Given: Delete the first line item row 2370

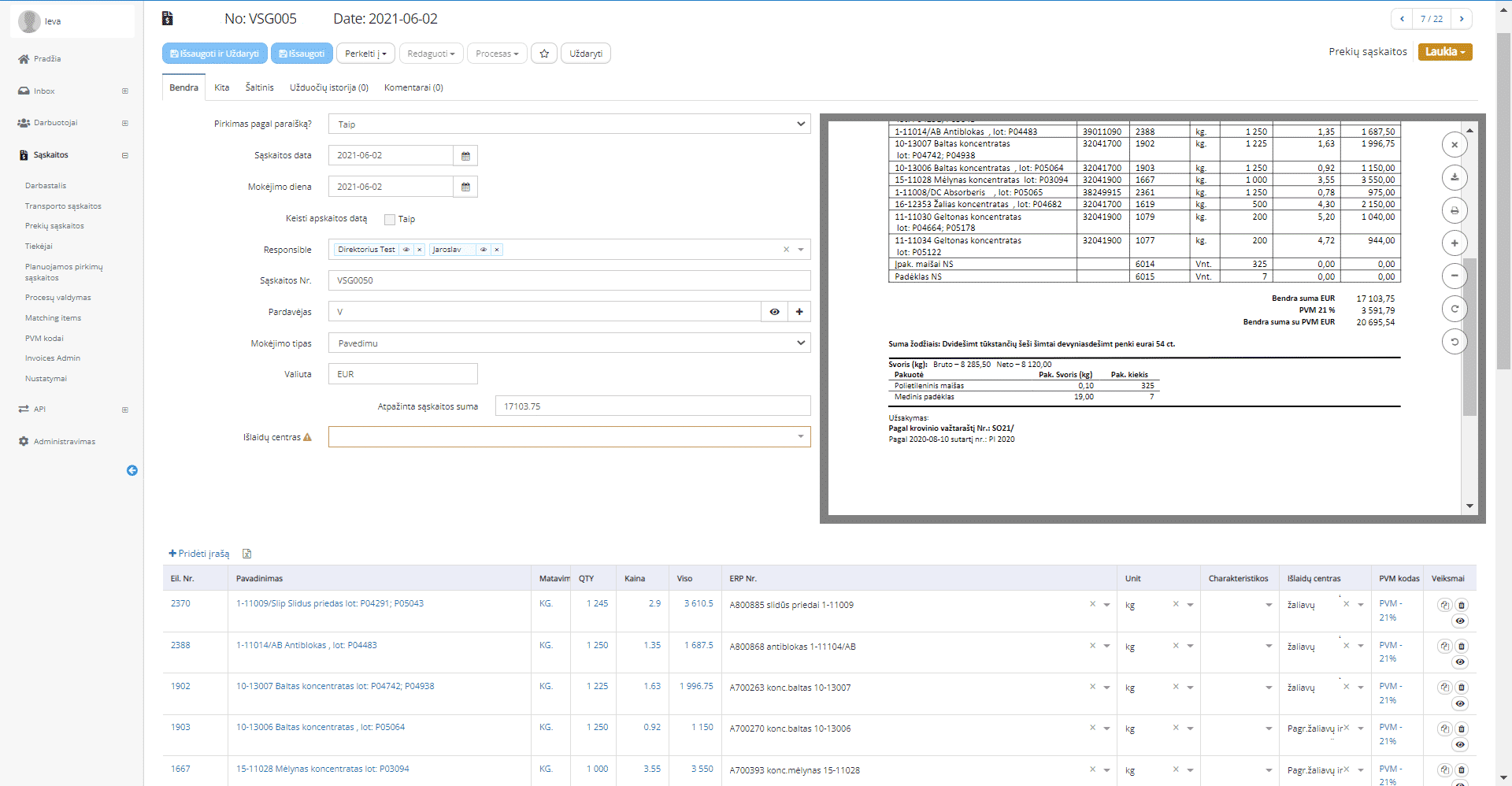Looking at the screenshot, I should pyautogui.click(x=1462, y=605).
